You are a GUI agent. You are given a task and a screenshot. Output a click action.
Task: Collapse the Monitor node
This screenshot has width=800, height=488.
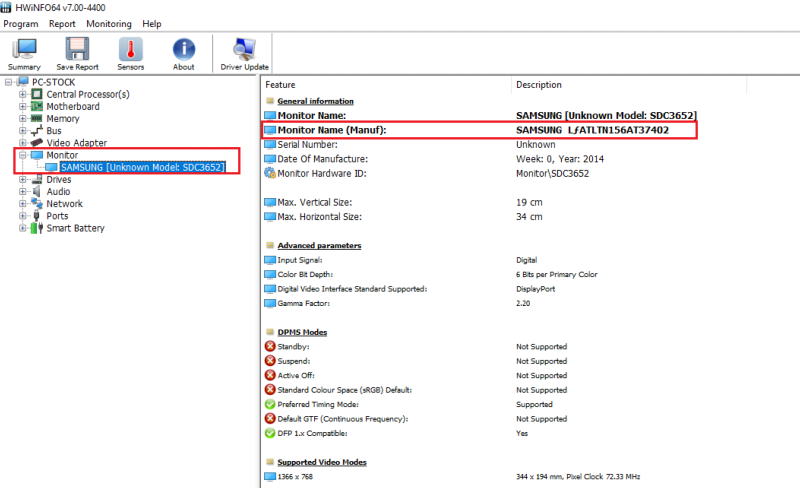click(x=22, y=155)
